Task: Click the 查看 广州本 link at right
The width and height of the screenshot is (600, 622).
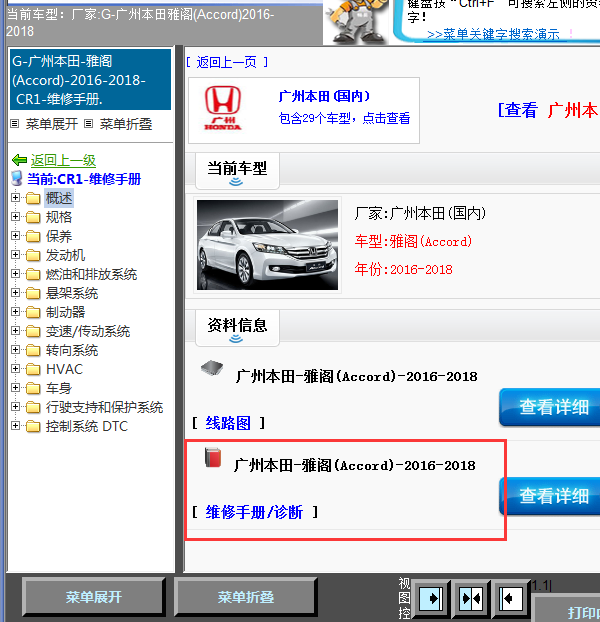Action: 548,110
